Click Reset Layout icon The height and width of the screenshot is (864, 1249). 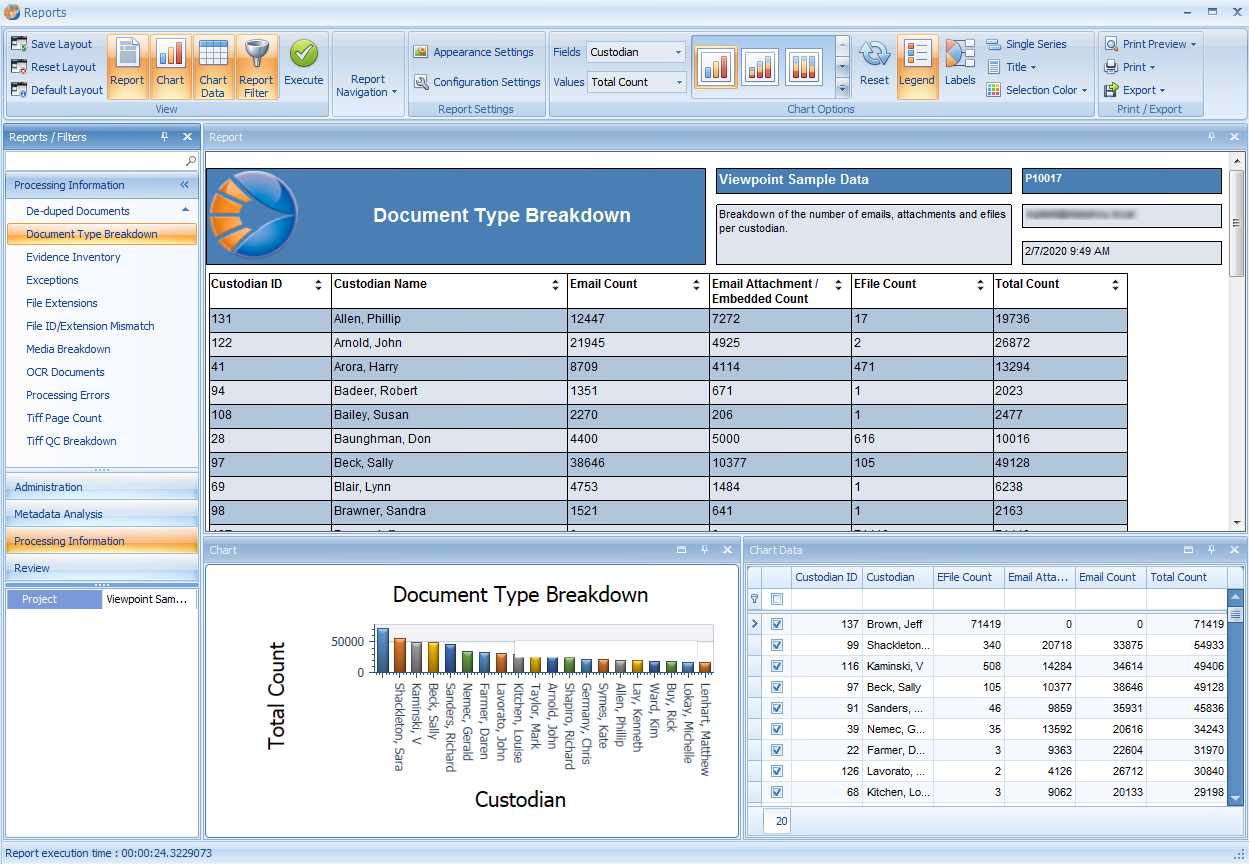19,67
